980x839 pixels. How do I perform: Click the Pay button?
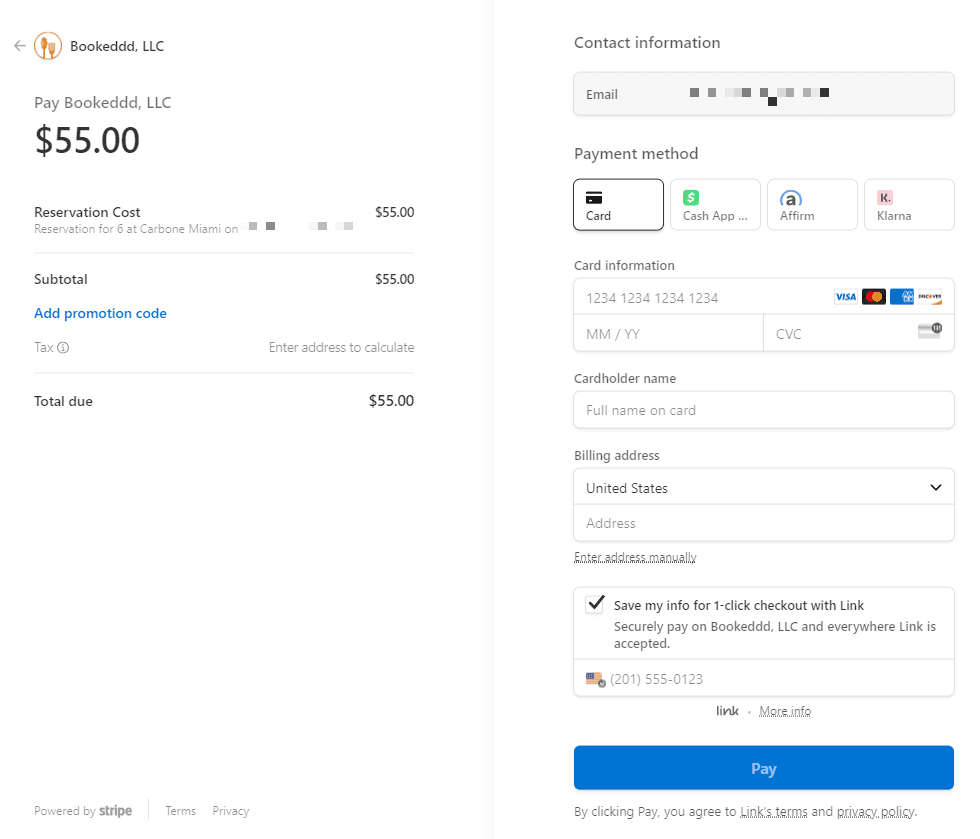click(x=763, y=768)
